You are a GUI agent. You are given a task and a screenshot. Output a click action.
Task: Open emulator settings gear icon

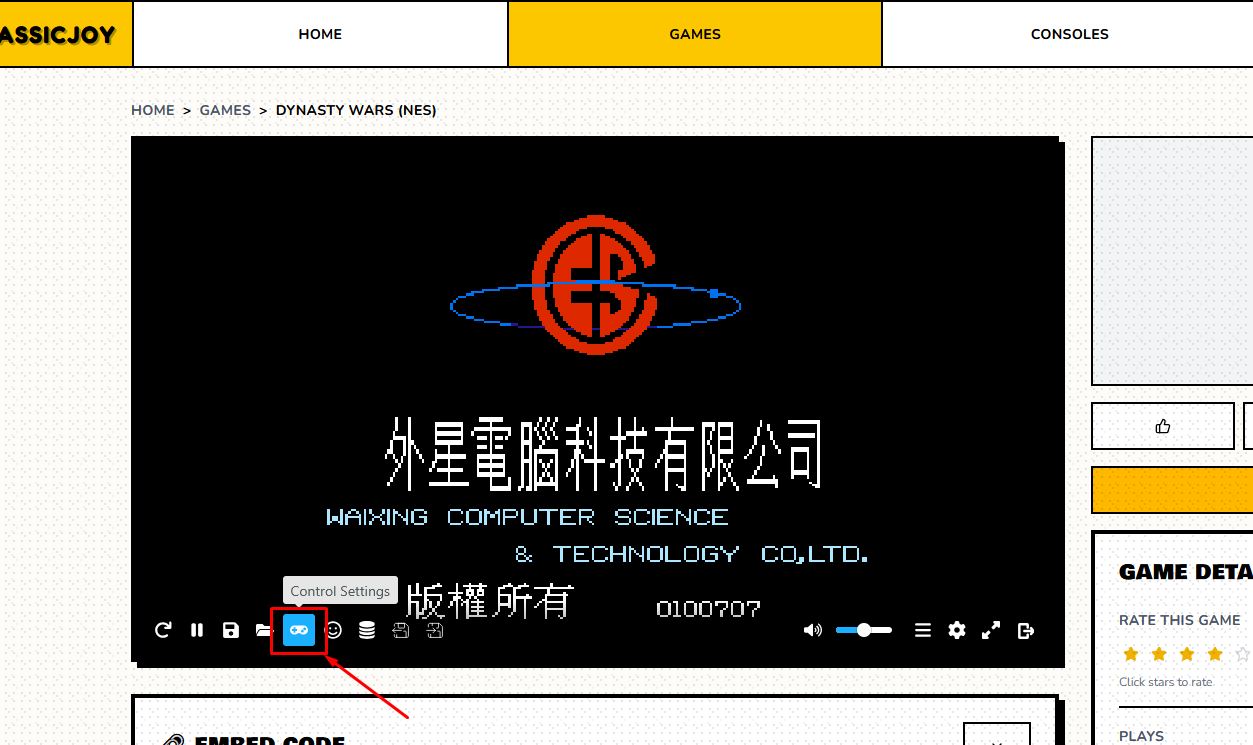tap(957, 630)
